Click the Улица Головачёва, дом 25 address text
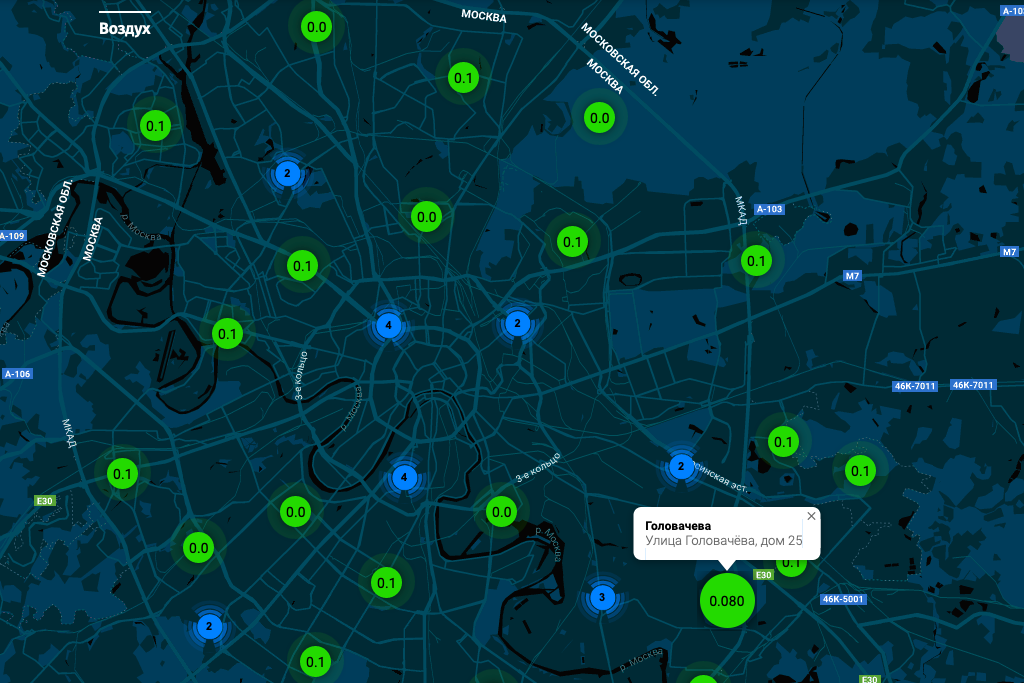 tap(724, 541)
